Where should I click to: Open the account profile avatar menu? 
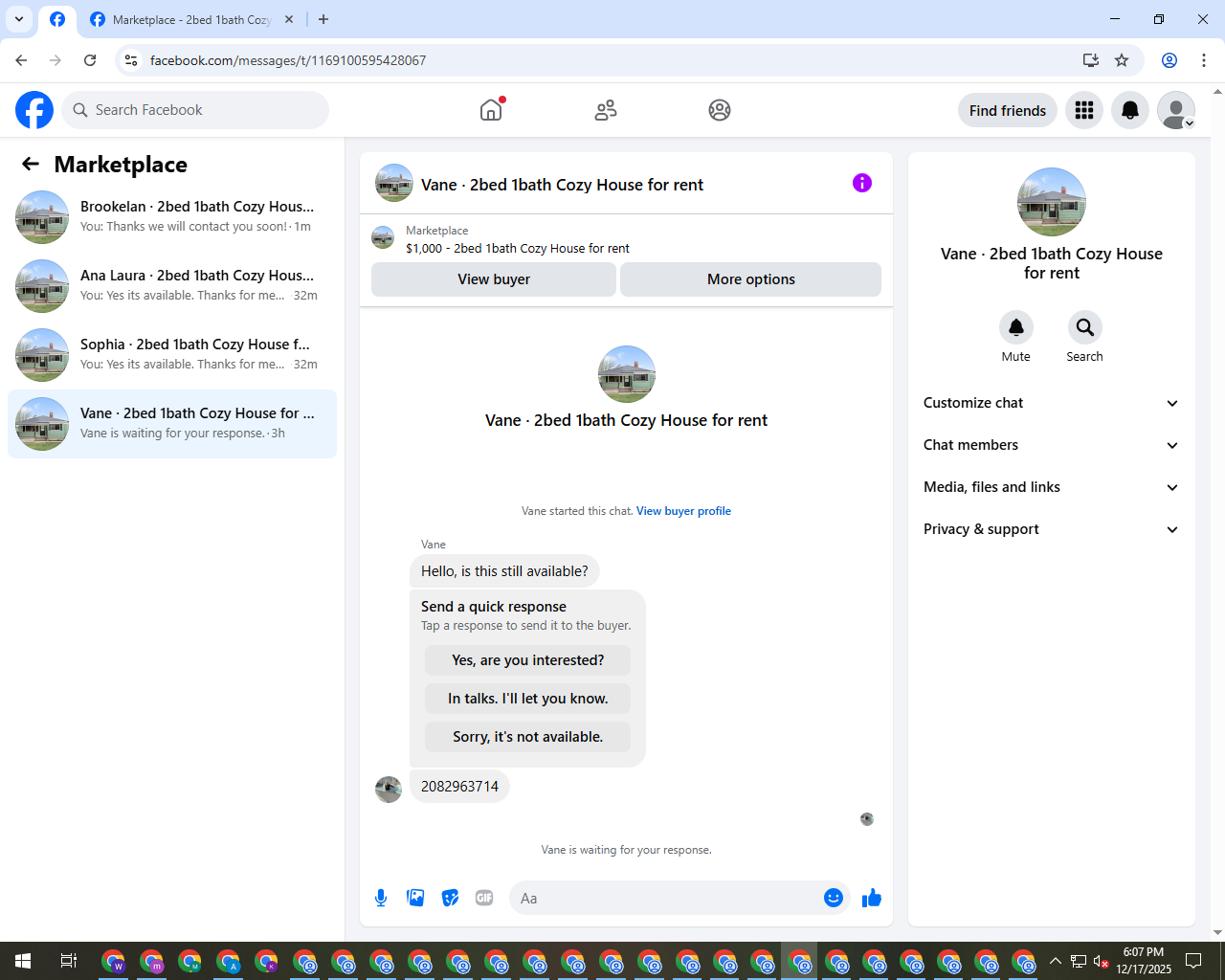pos(1176,110)
